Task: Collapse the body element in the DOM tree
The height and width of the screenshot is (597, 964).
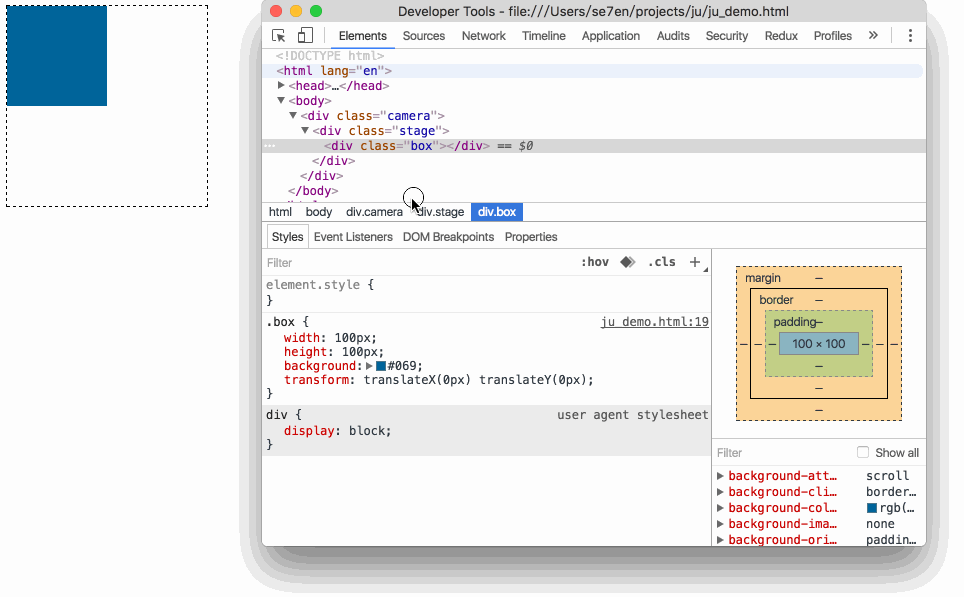Action: click(x=282, y=100)
